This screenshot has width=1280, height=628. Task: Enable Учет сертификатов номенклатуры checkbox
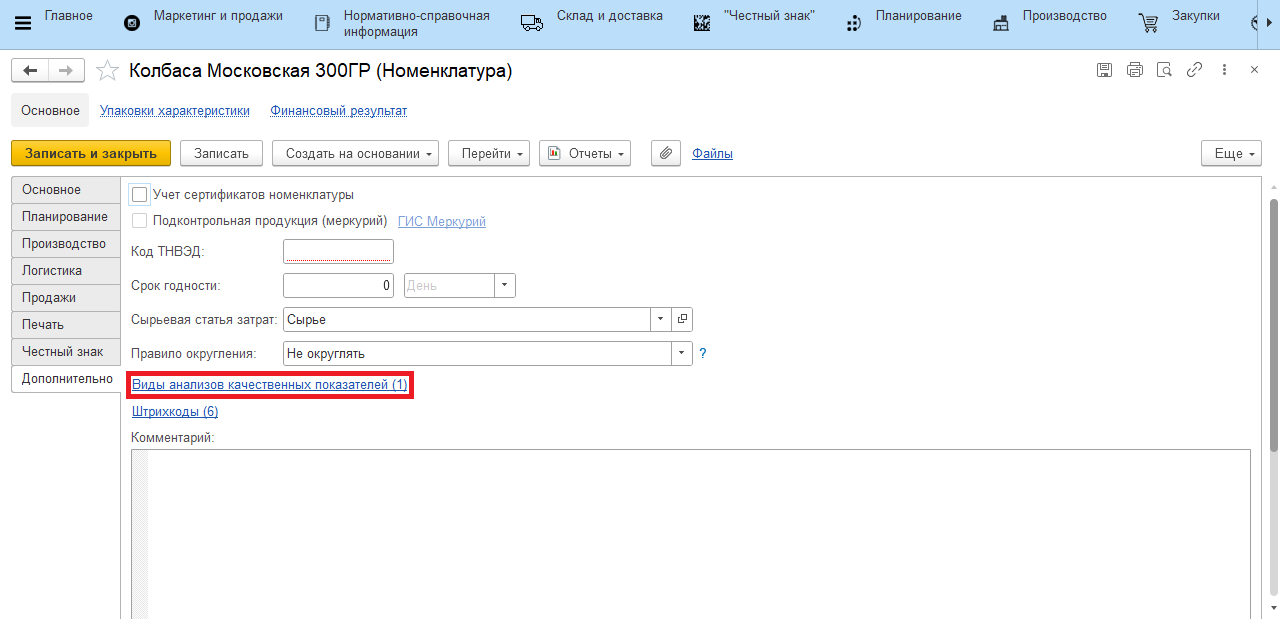click(140, 195)
